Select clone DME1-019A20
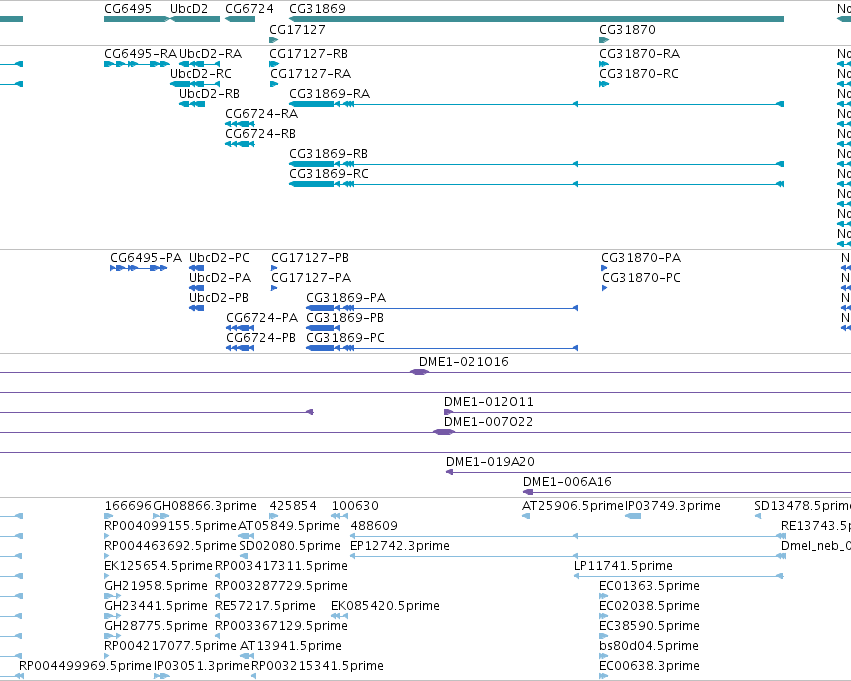 (490, 462)
